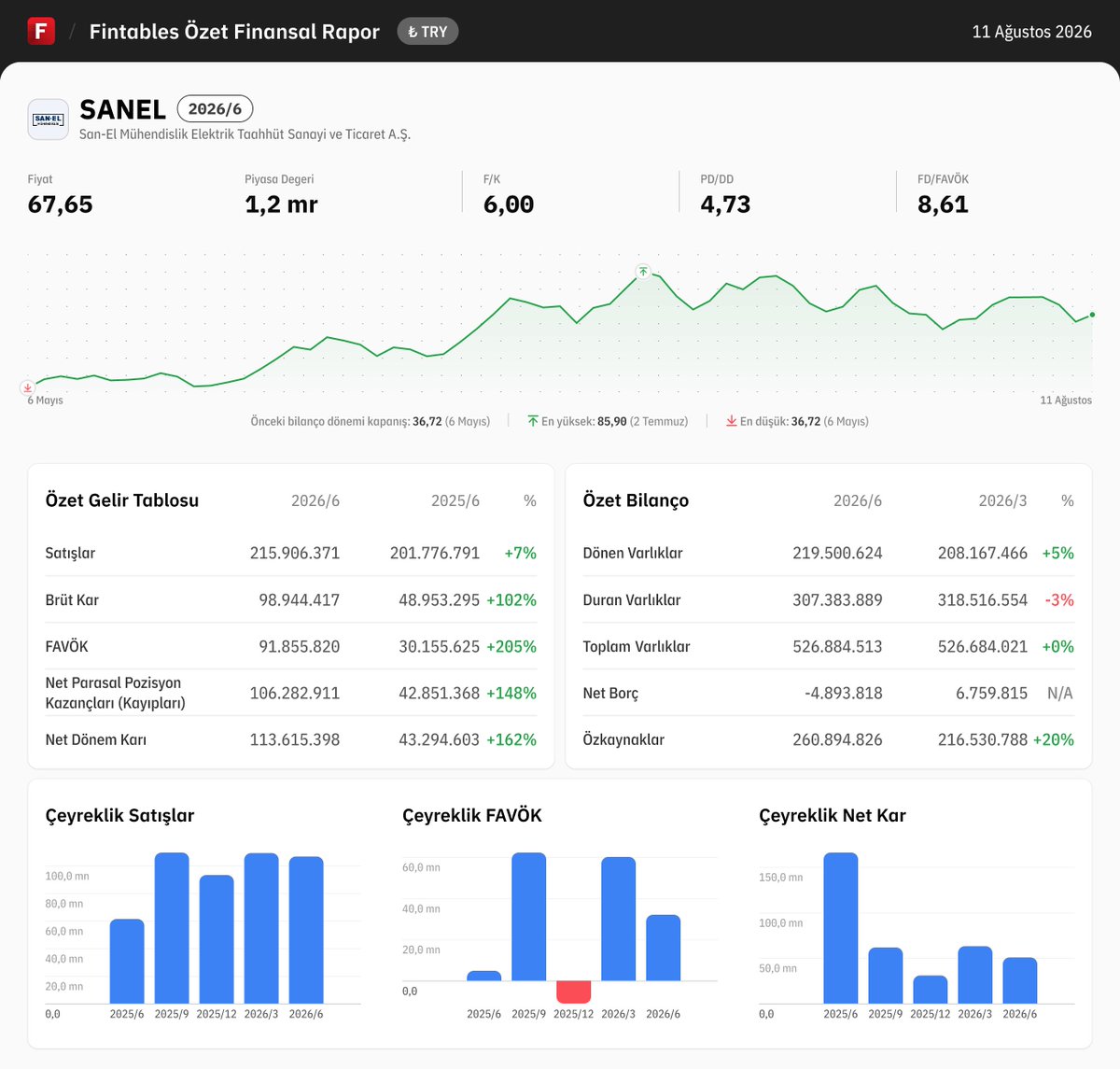
Task: Click the Net Dönem Karı value 113.615.398
Action: click(x=295, y=739)
